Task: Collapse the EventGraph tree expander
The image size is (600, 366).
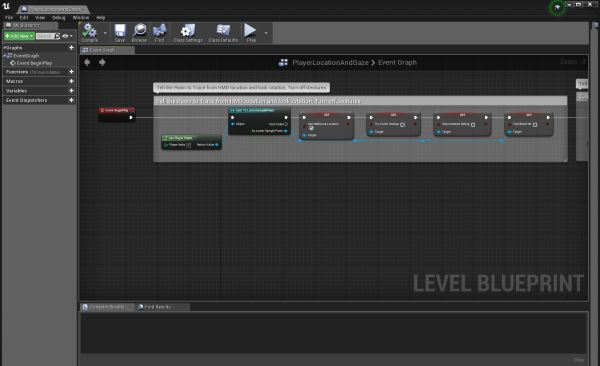Action: click(5, 56)
